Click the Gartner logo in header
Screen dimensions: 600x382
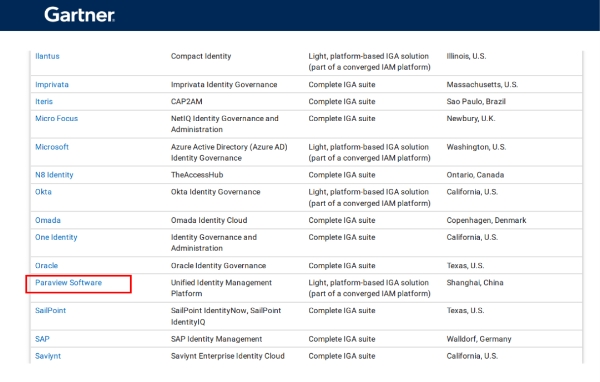coord(79,15)
